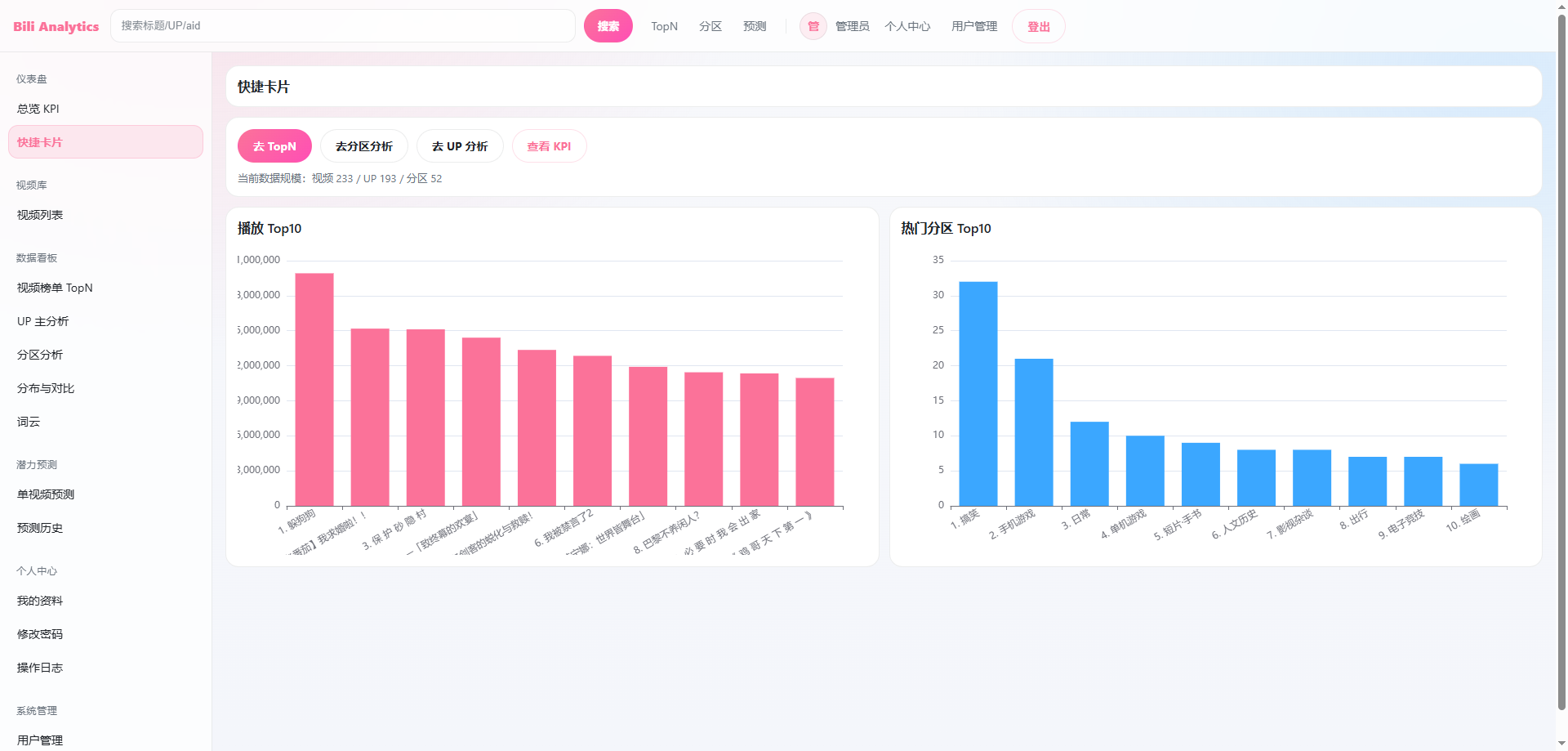This screenshot has width=1568, height=751.
Task: Select 词云 in the sidebar
Action: (x=29, y=422)
